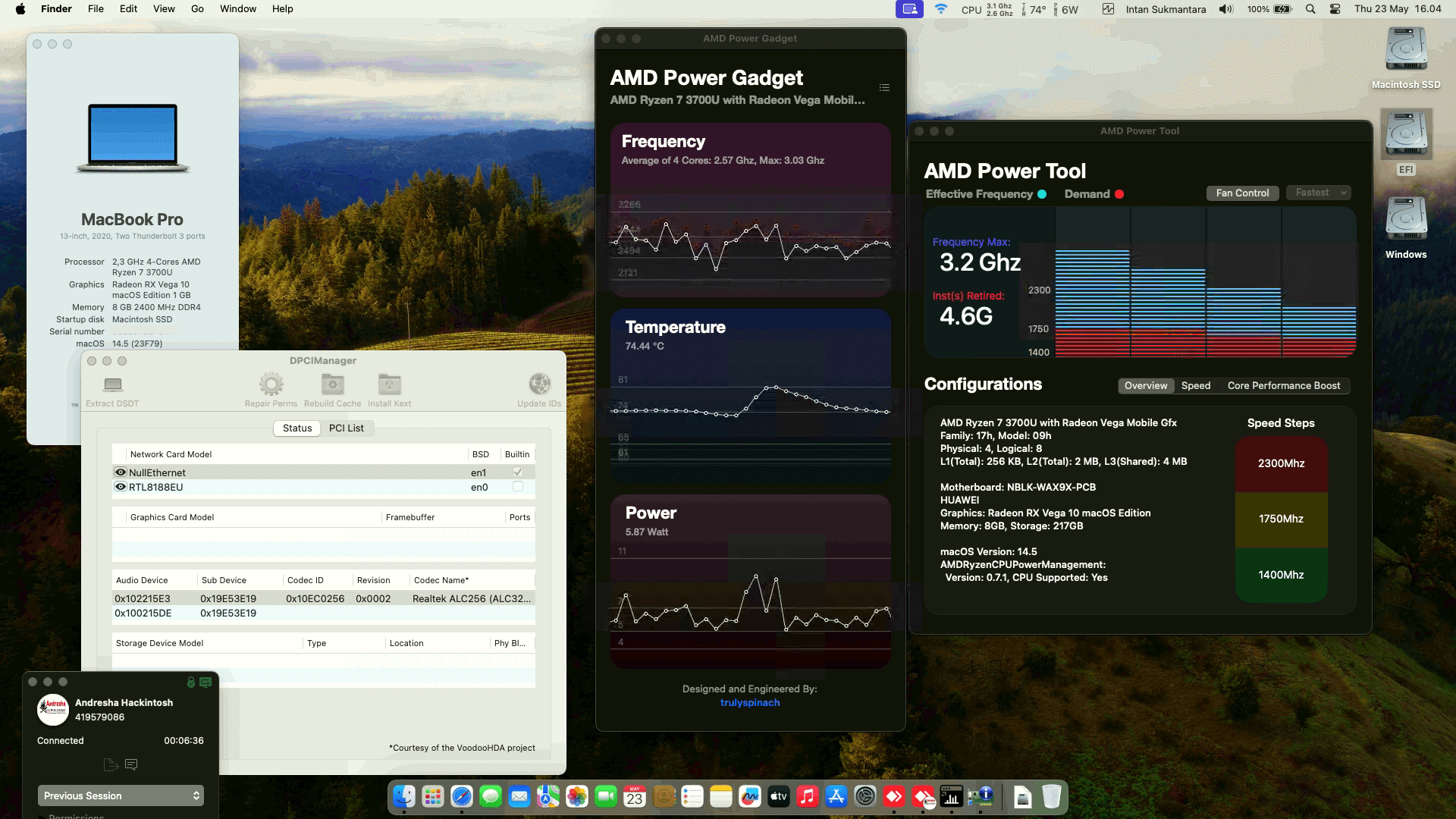Open the Window menu
Image resolution: width=1456 pixels, height=819 pixels.
pyautogui.click(x=238, y=9)
